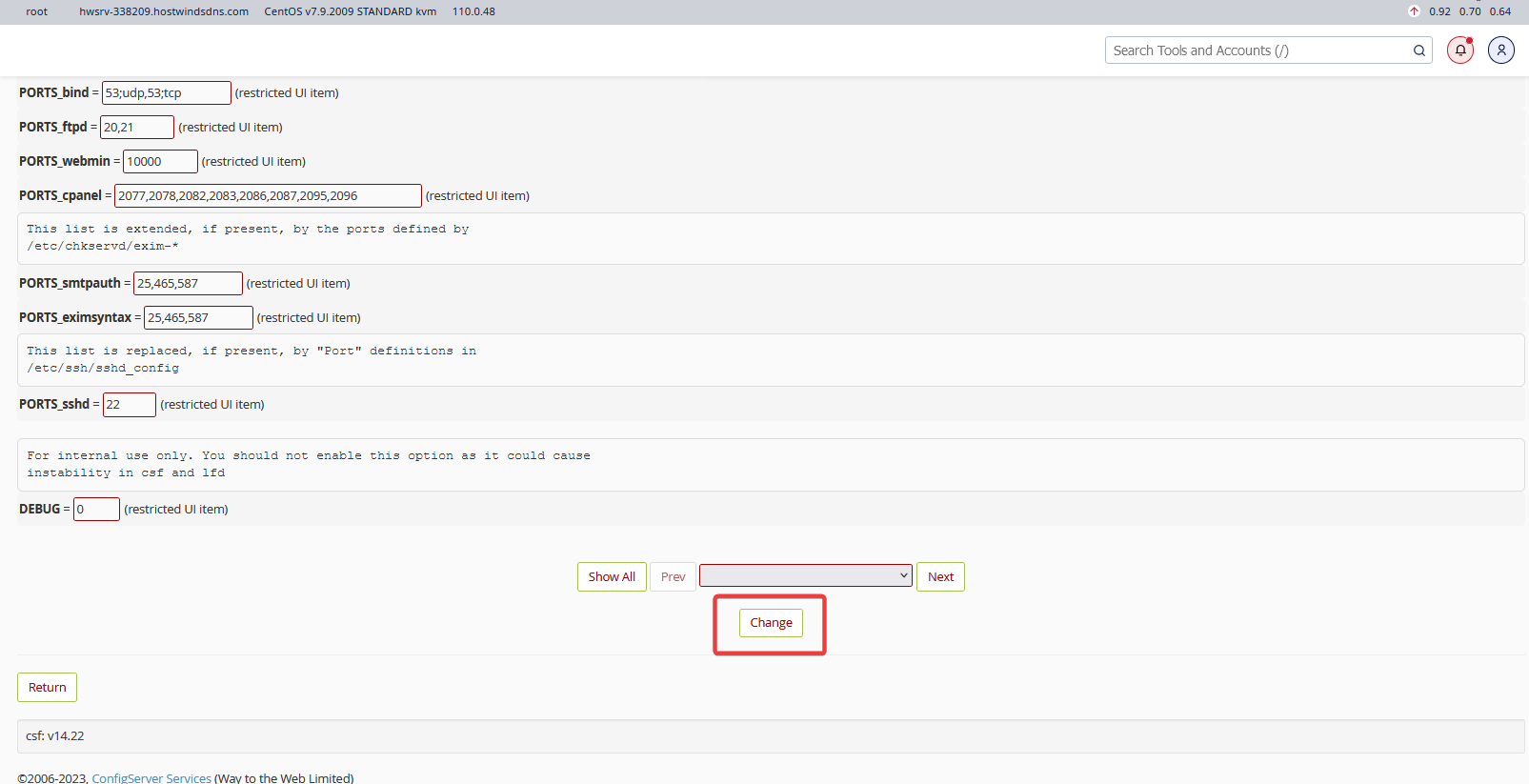Go to the Next settings page

click(940, 577)
